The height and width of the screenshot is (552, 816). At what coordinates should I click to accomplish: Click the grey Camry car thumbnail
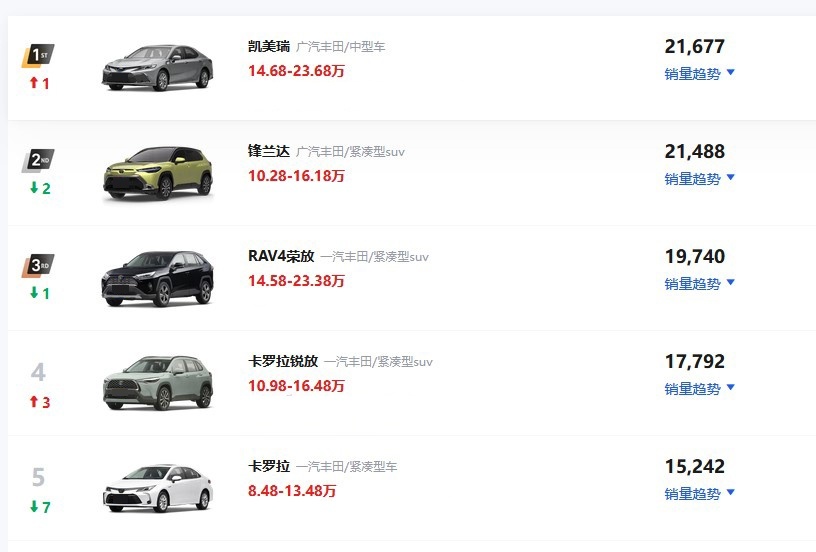[x=157, y=68]
